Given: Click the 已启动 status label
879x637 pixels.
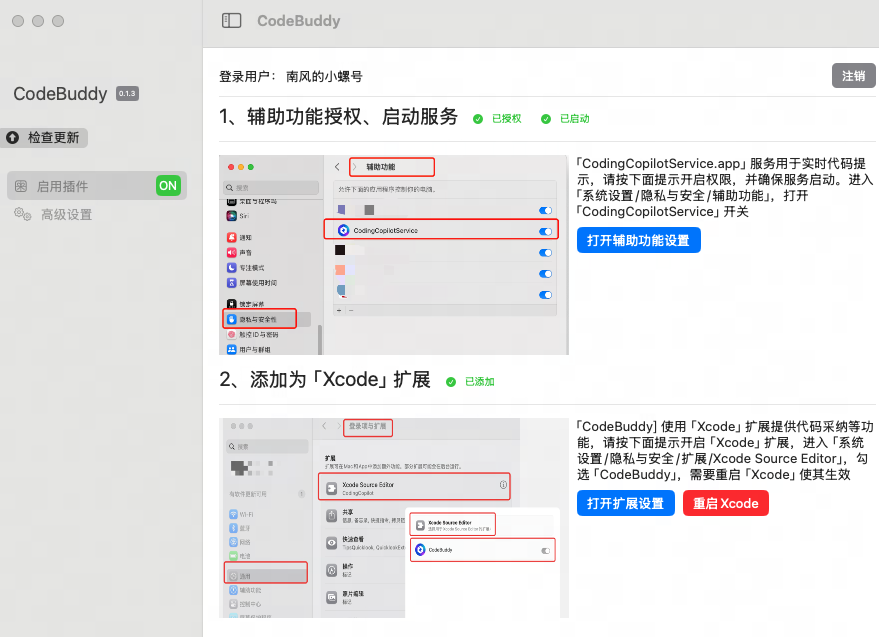Looking at the screenshot, I should point(575,119).
